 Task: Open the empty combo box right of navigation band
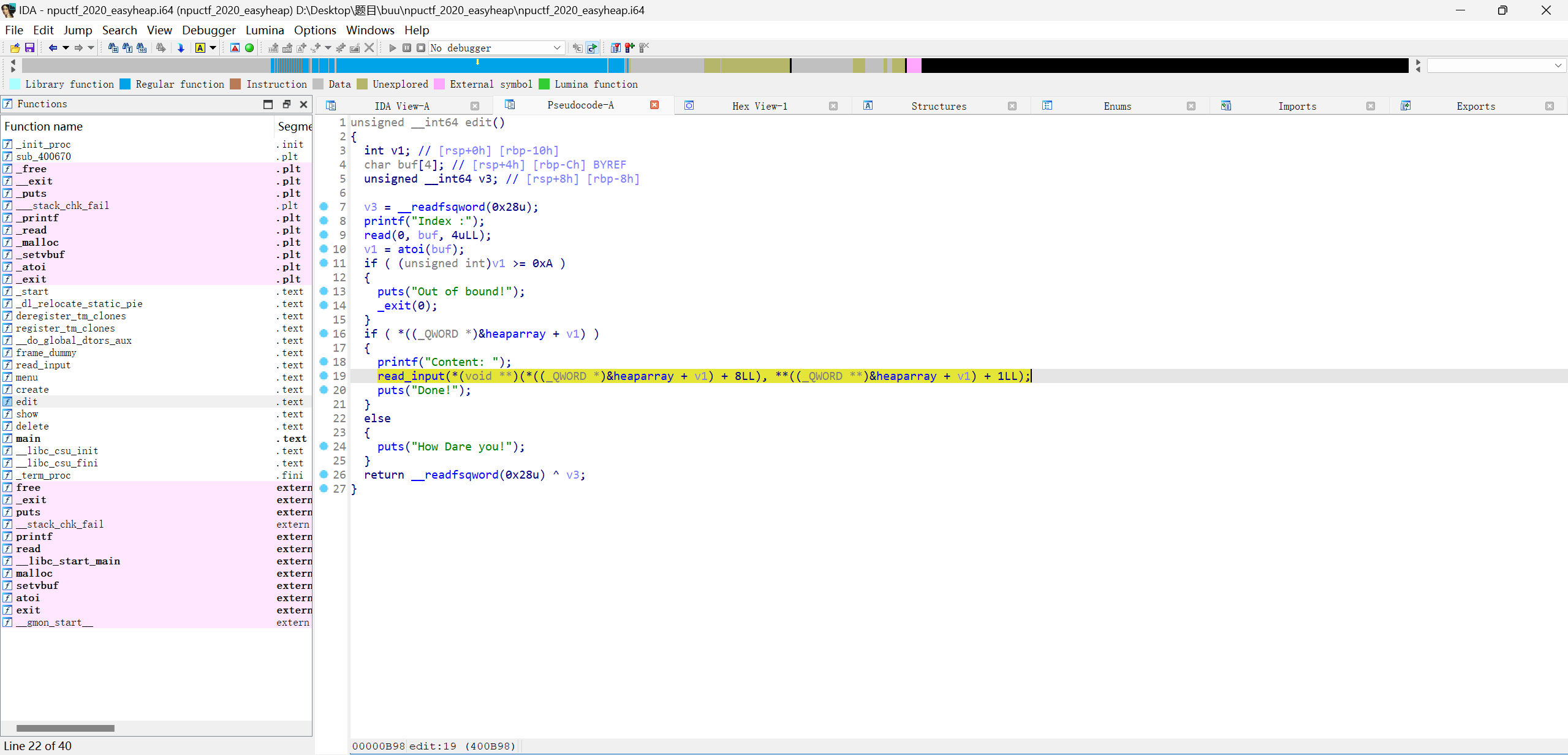[x=1497, y=66]
